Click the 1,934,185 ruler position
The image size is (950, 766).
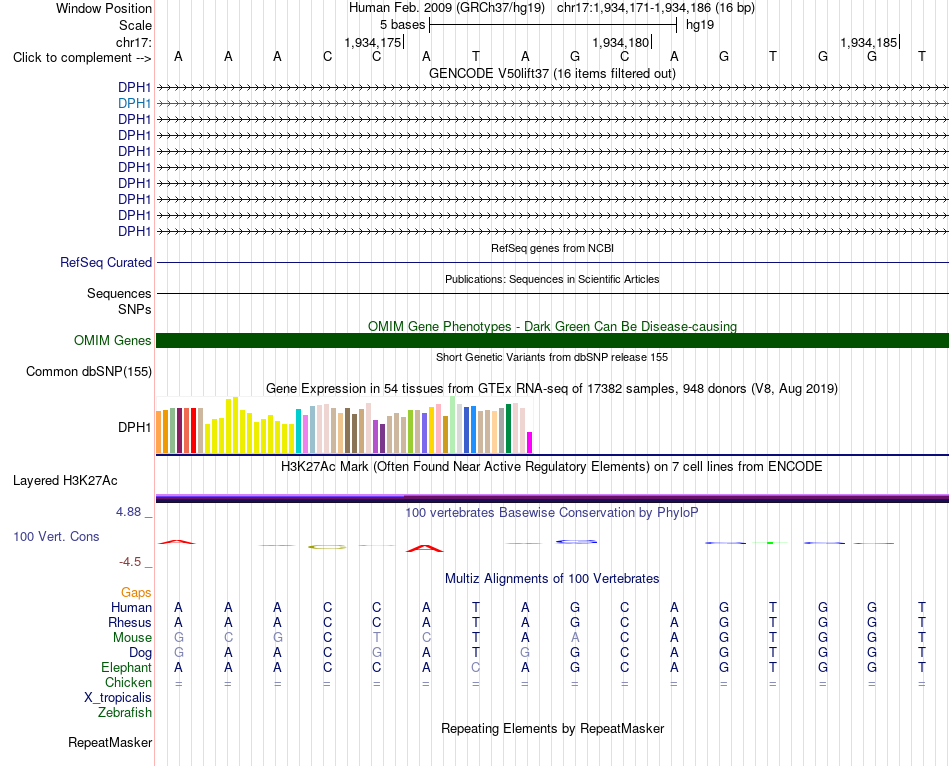[x=868, y=42]
